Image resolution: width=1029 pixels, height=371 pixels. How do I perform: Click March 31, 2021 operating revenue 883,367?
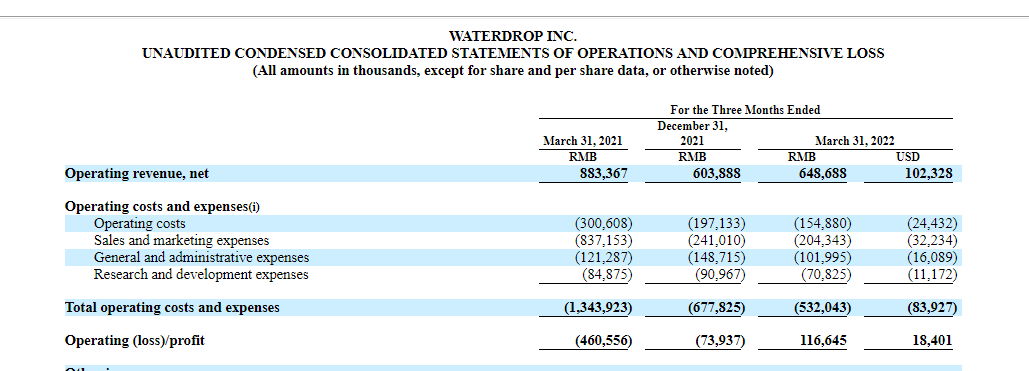(601, 174)
